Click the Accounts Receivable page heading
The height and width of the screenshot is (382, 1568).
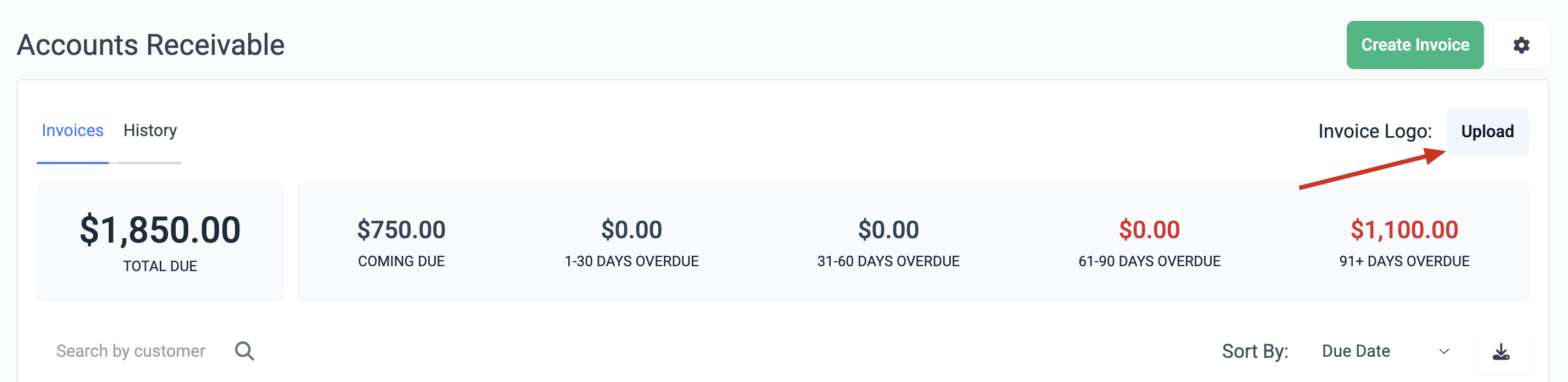click(151, 45)
